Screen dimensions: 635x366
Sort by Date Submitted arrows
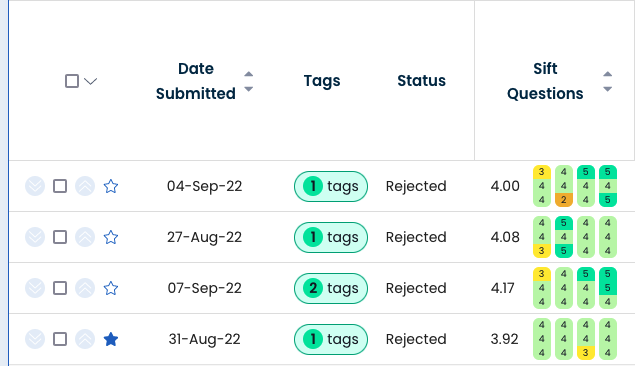click(x=249, y=81)
